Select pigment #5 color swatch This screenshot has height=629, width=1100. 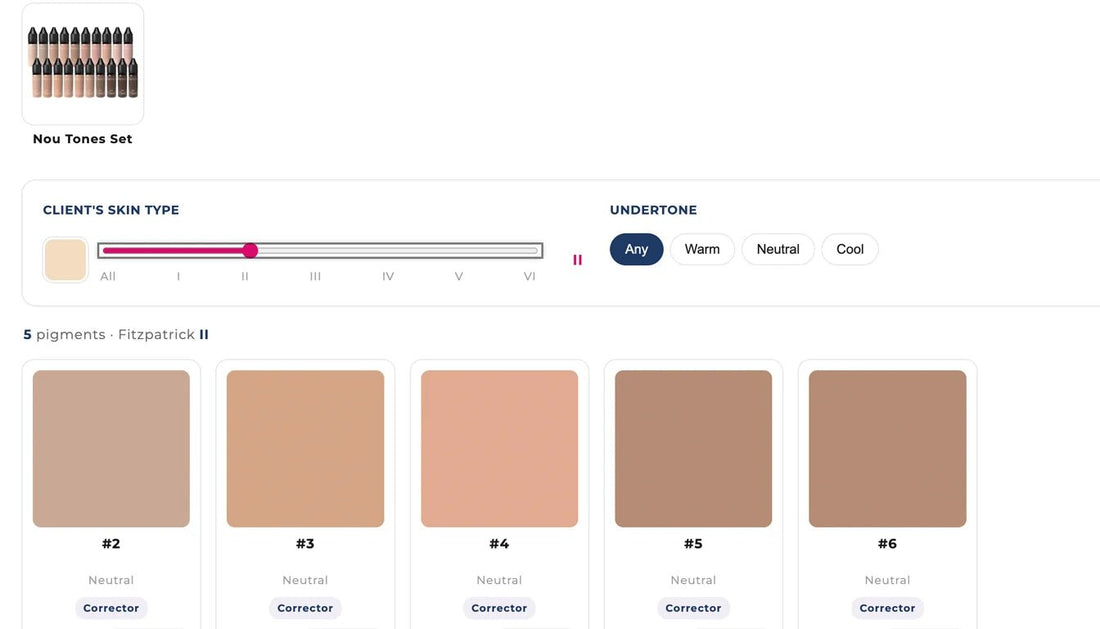click(693, 449)
